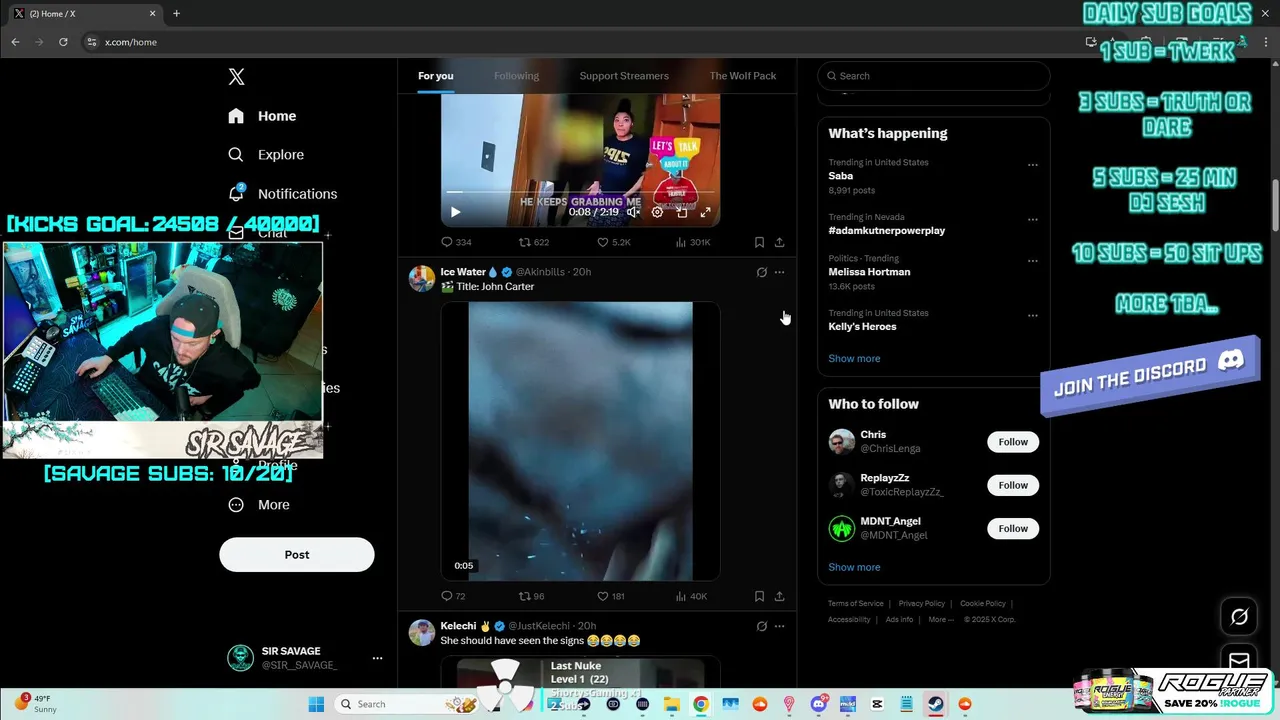Screen dimensions: 1280x720
Task: Open top video playback settings gear
Action: coord(657,212)
